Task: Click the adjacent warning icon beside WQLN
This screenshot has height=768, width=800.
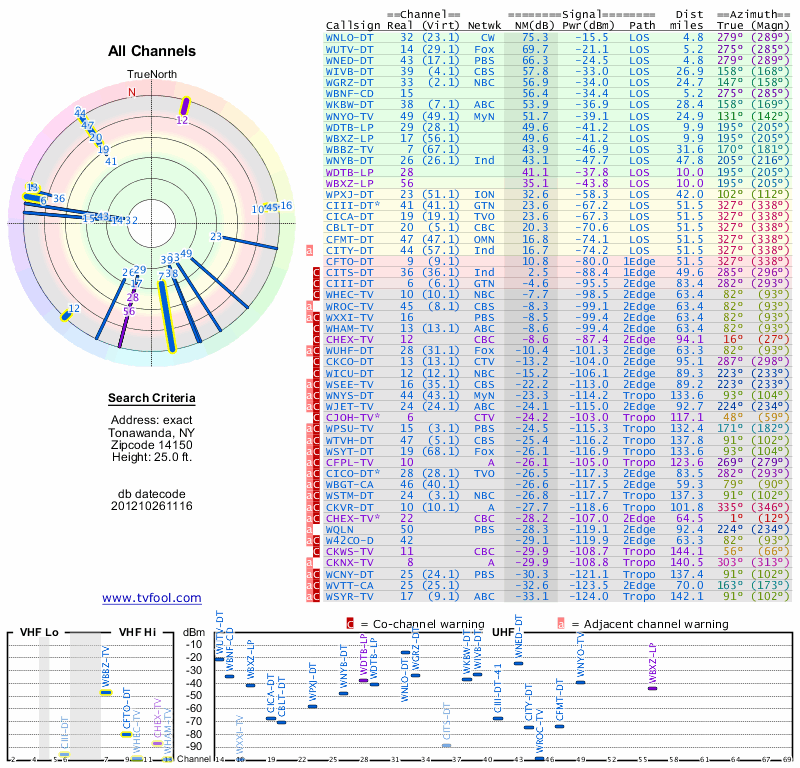Action: point(309,529)
